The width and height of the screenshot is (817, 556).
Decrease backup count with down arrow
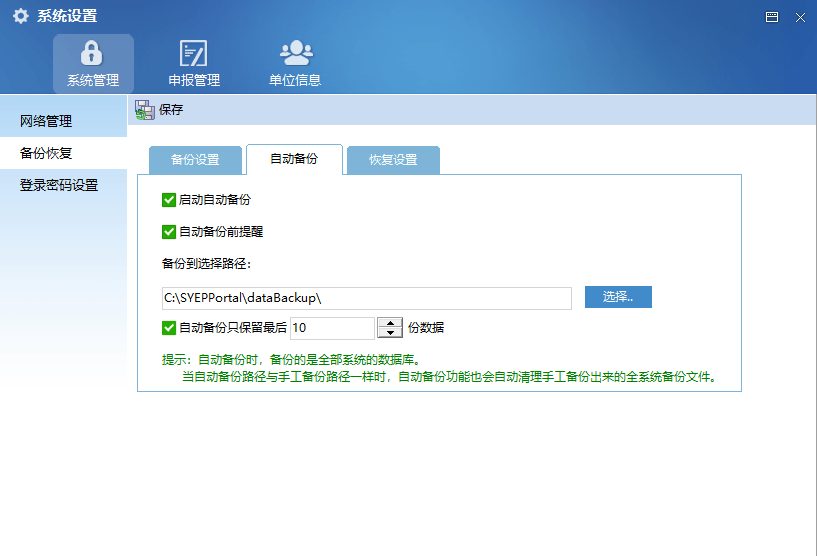pyautogui.click(x=390, y=333)
